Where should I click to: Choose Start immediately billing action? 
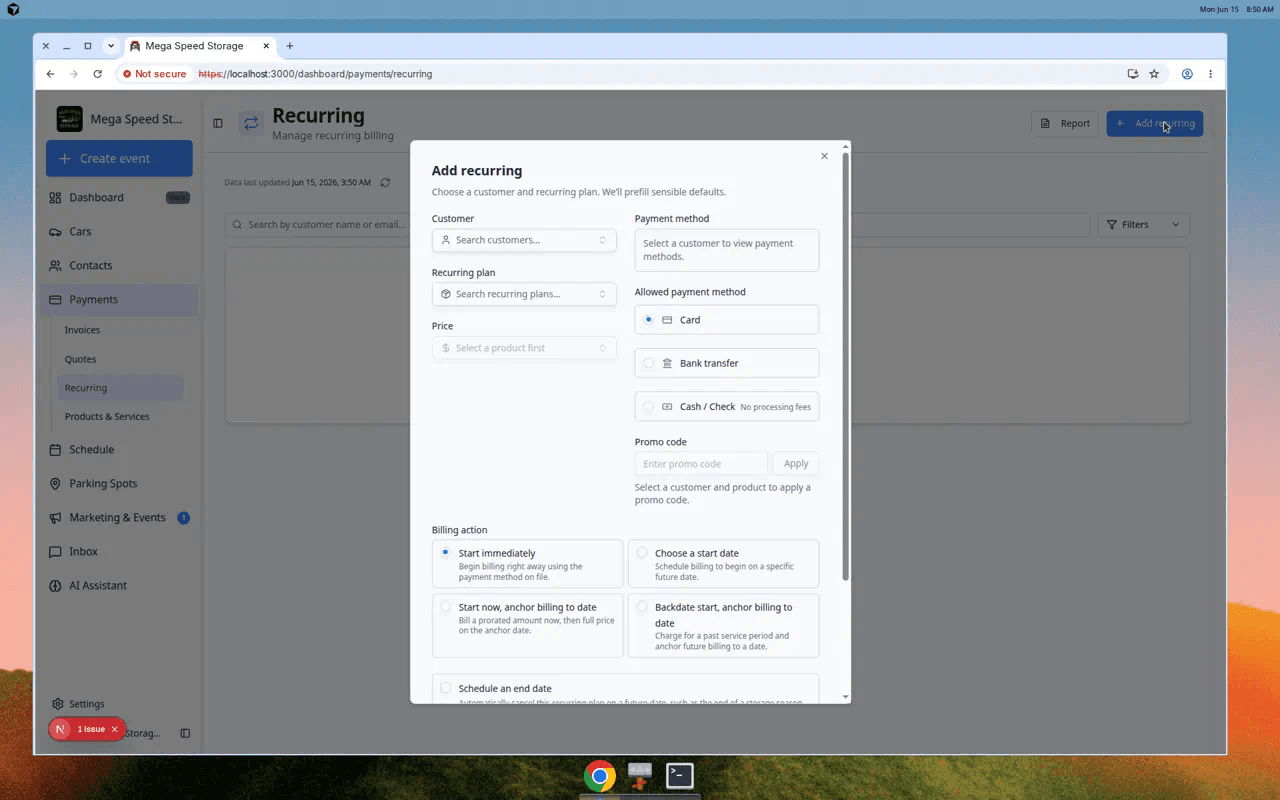click(527, 564)
